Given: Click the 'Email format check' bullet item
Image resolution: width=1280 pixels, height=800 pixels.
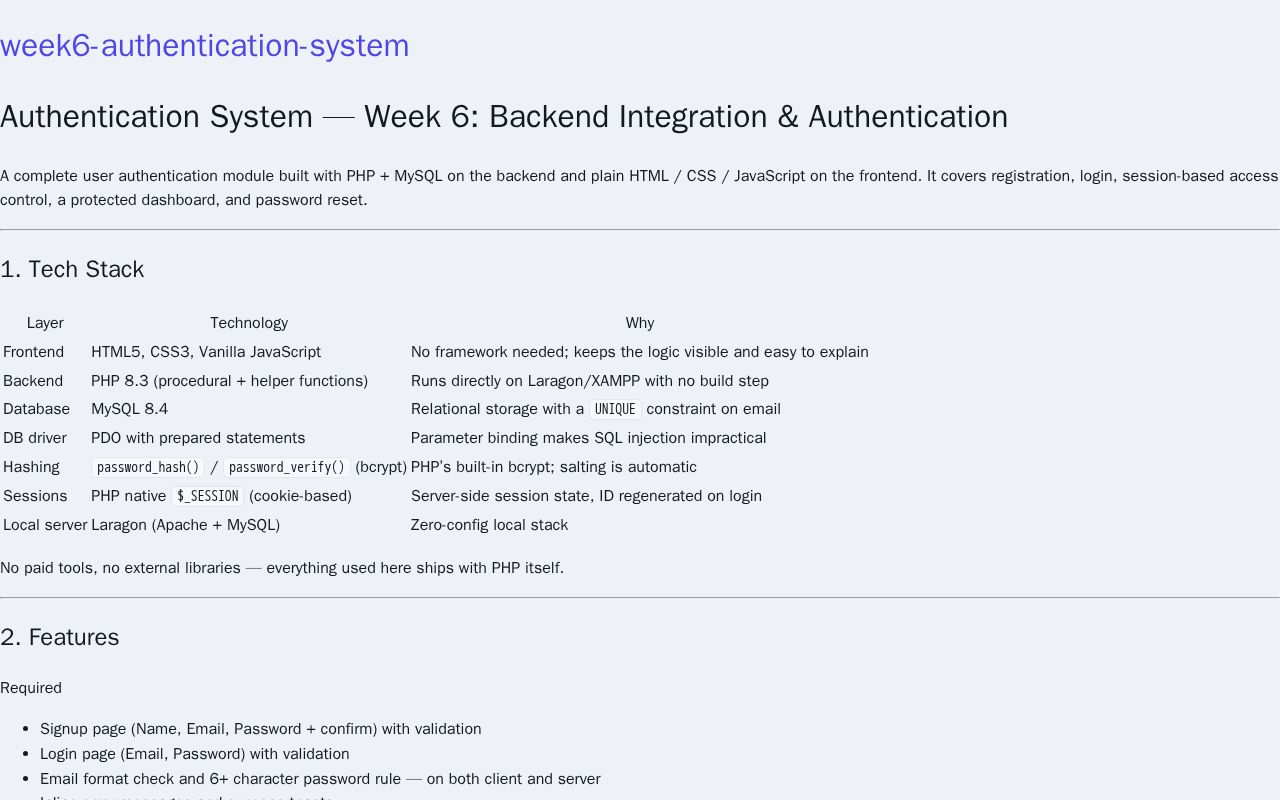Looking at the screenshot, I should [x=320, y=779].
